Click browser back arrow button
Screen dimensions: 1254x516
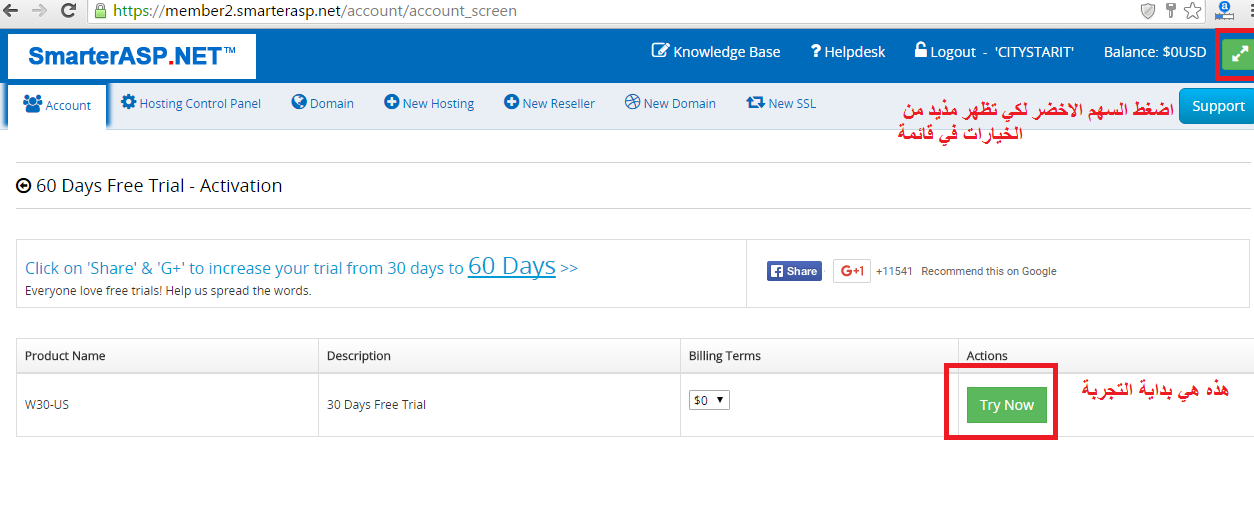pyautogui.click(x=11, y=11)
